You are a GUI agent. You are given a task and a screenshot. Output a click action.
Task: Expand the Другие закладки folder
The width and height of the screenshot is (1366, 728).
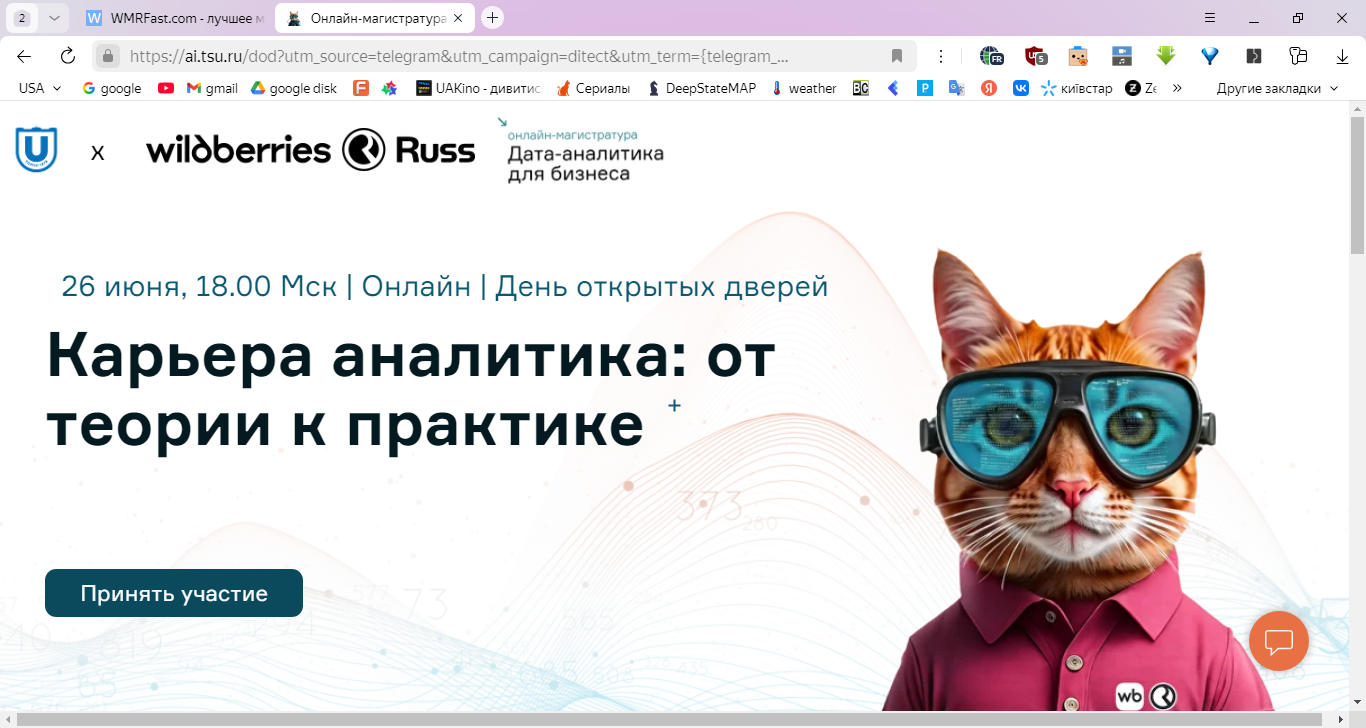pyautogui.click(x=1277, y=88)
